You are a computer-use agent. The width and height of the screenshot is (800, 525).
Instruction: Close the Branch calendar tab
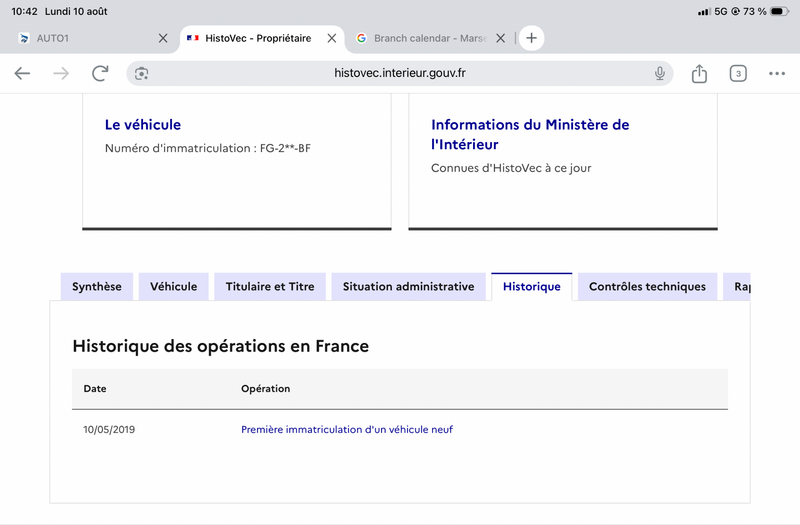(x=501, y=38)
